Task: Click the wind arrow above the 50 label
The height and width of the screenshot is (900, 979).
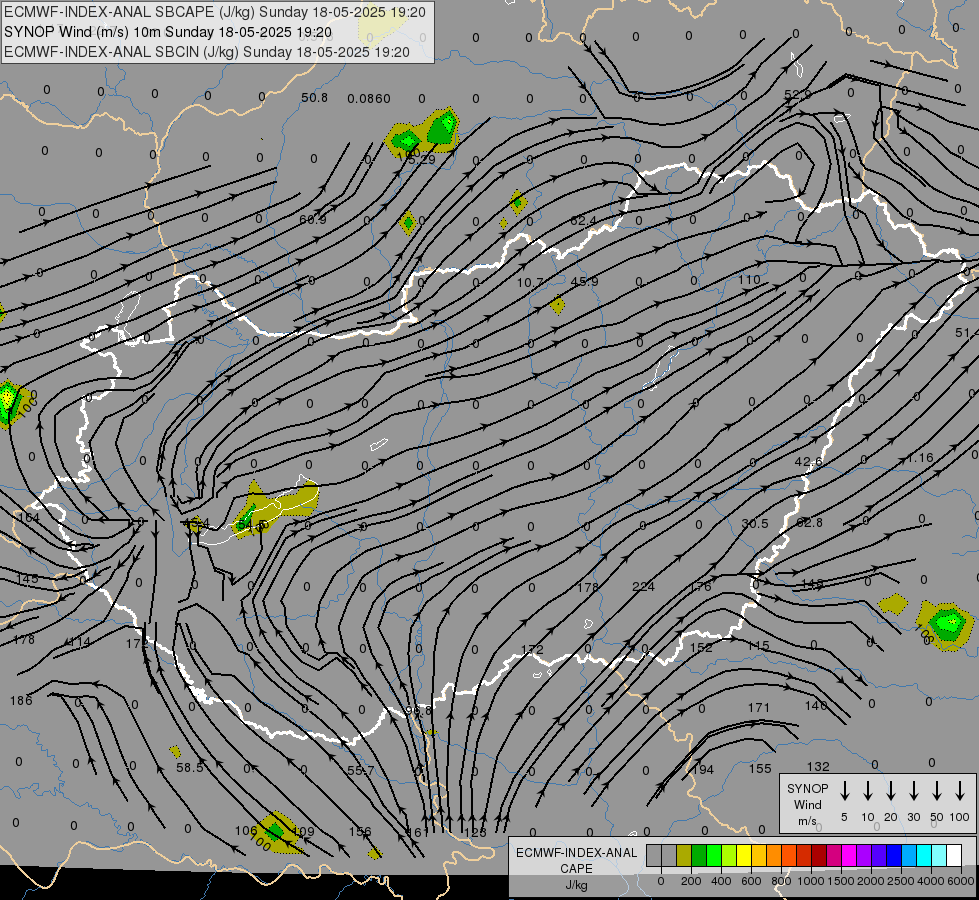Action: [x=937, y=791]
